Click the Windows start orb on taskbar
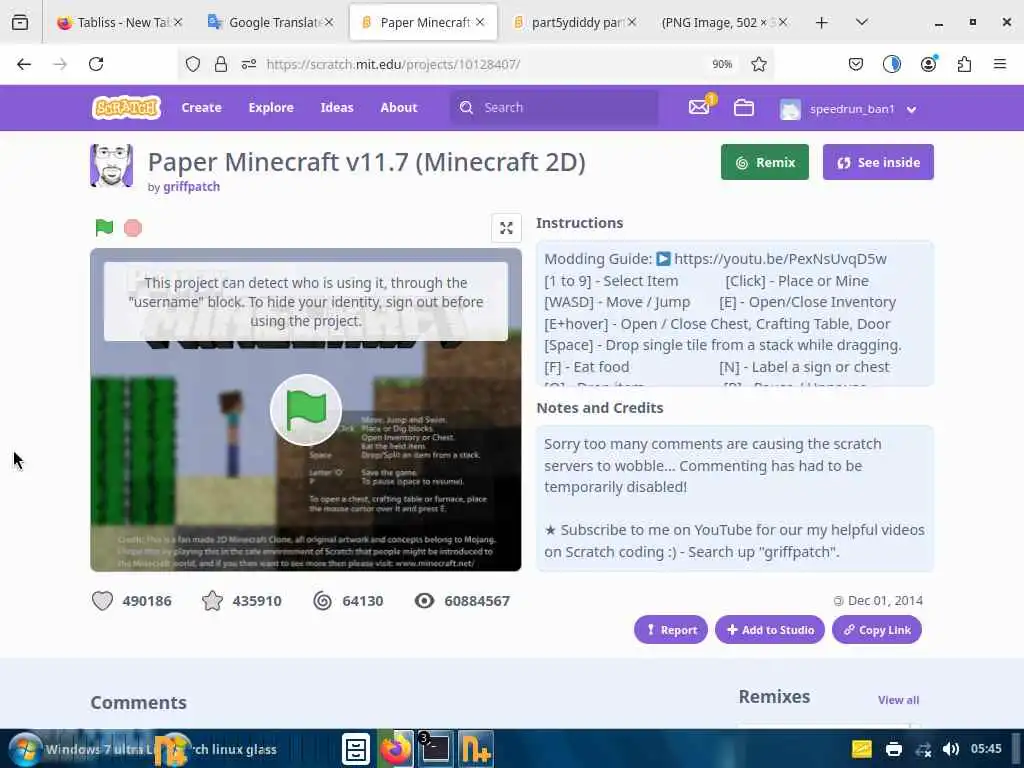This screenshot has width=1024, height=768. (x=25, y=749)
